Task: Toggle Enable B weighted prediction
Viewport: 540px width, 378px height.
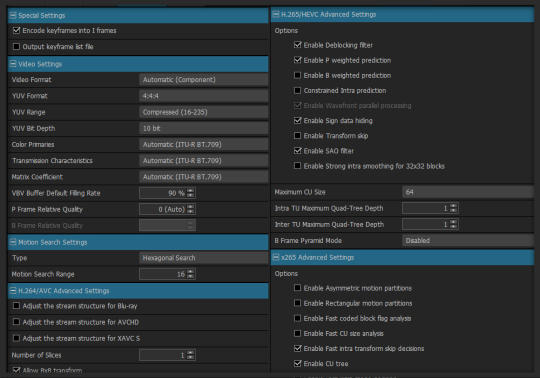Action: pyautogui.click(x=298, y=75)
